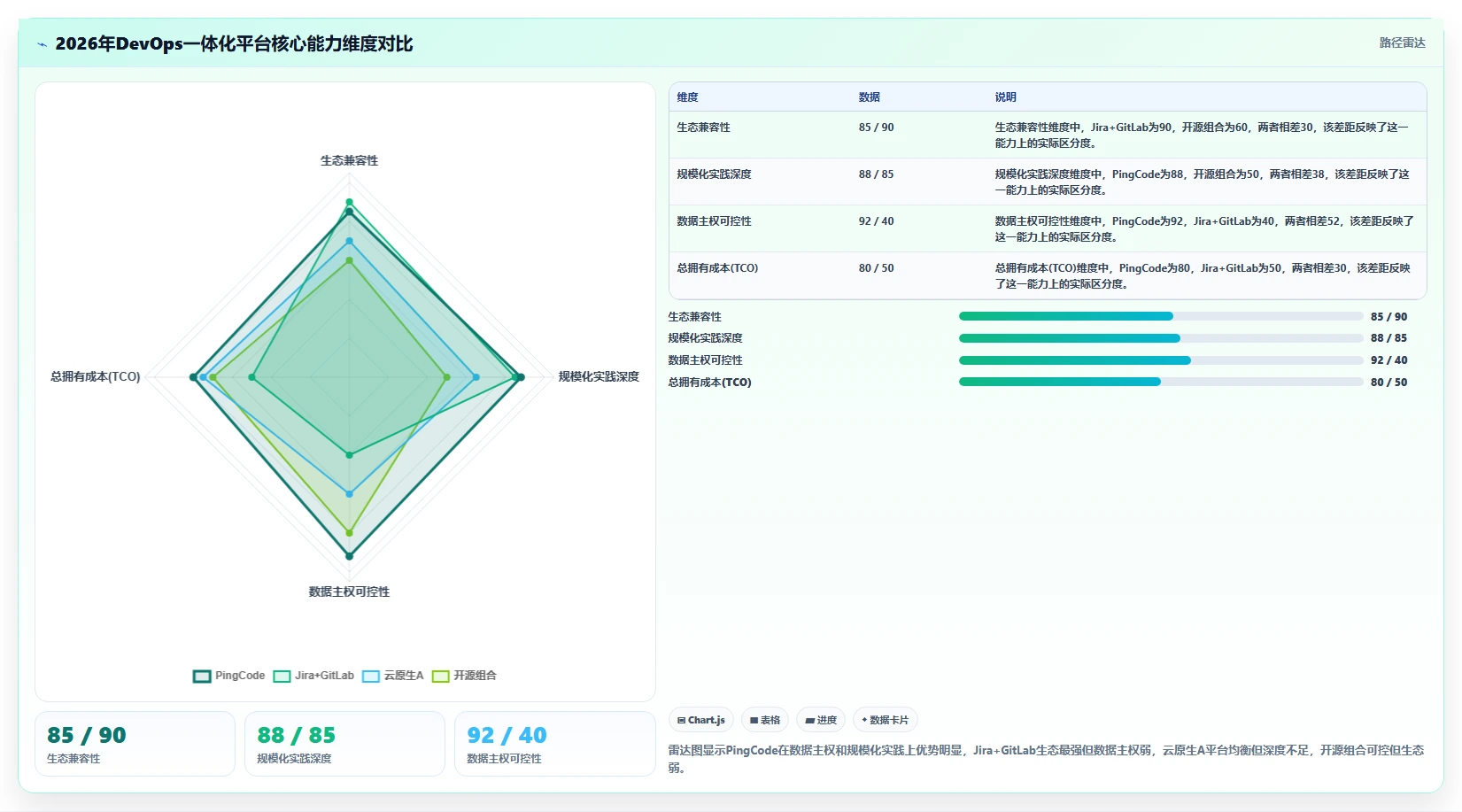Screen dimensions: 1462x812
Task: Click the 数据 column header
Action: [870, 97]
